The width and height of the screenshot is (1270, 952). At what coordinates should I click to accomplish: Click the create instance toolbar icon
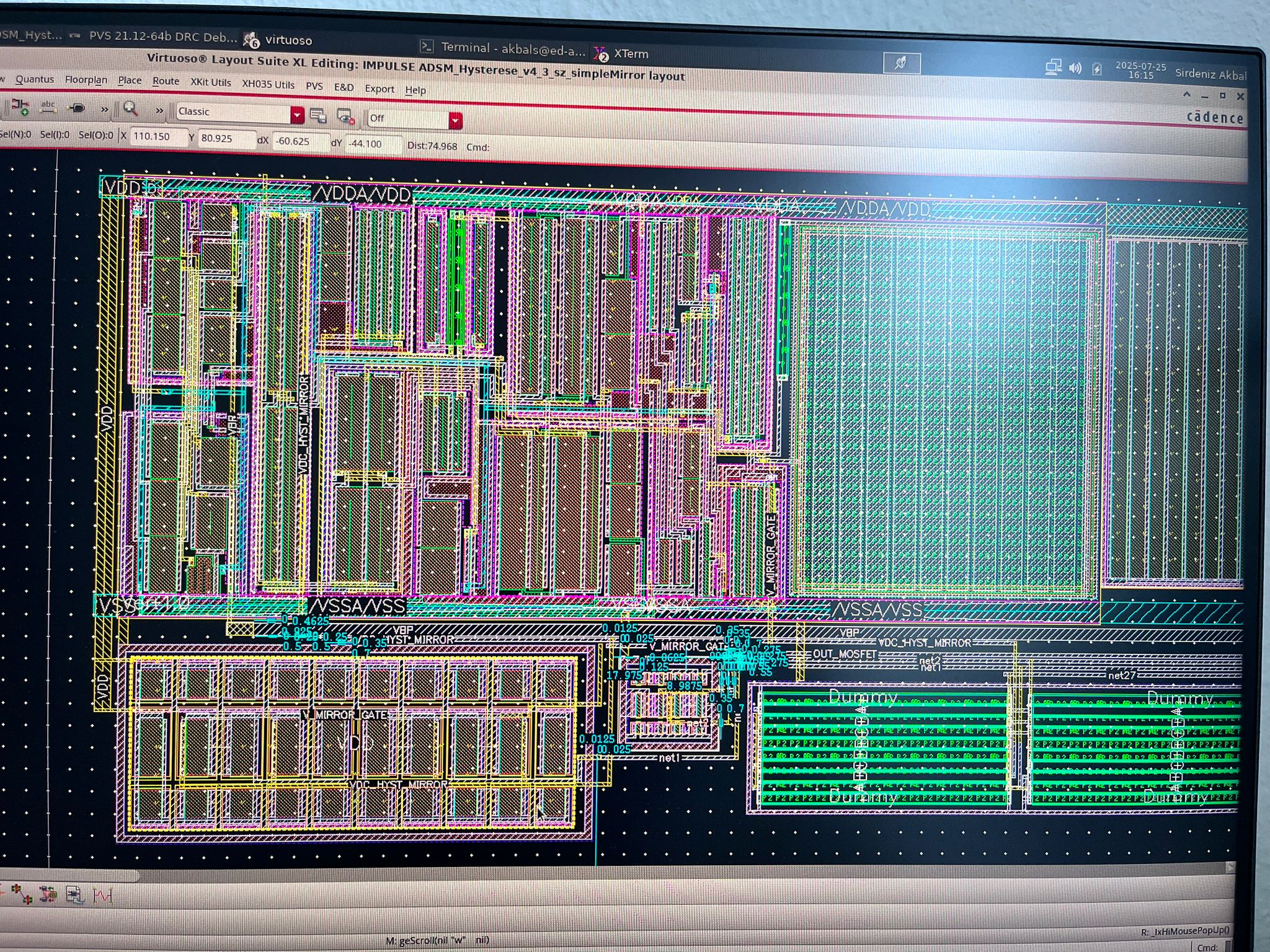click(20, 107)
